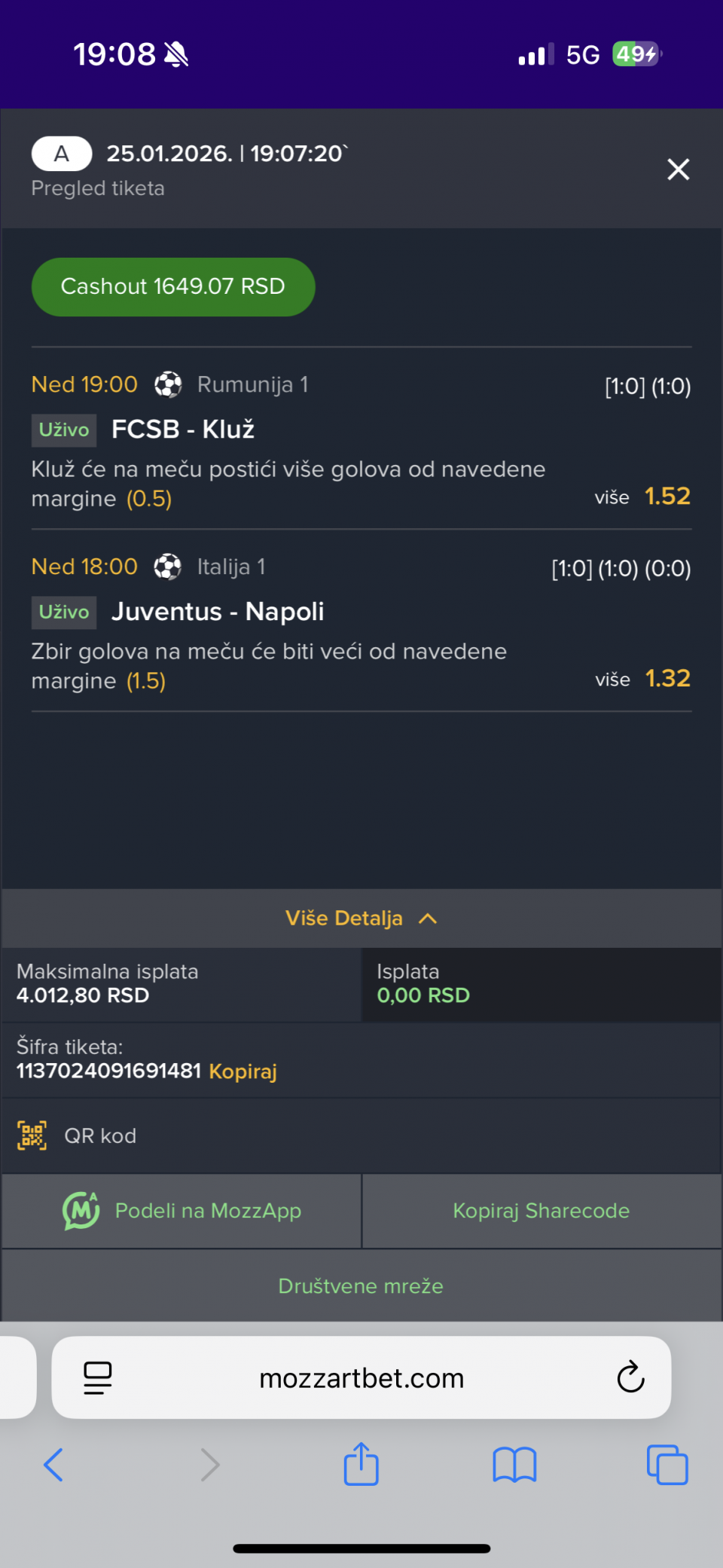
Task: Open Safari tabs overview
Action: tap(667, 1465)
